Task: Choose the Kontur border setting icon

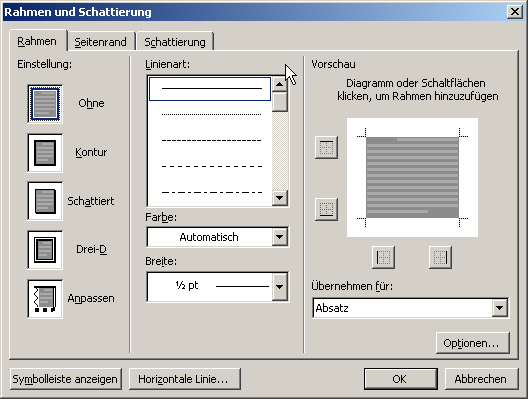Action: point(45,153)
